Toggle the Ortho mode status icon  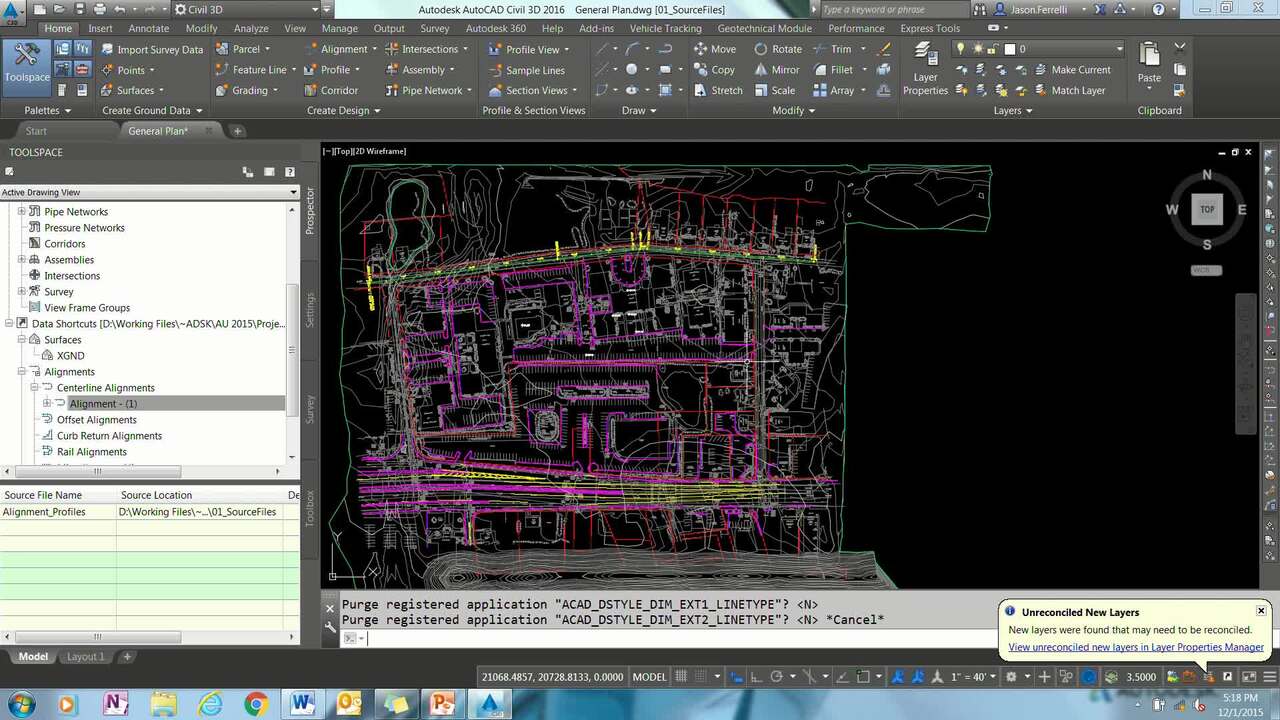pos(756,677)
